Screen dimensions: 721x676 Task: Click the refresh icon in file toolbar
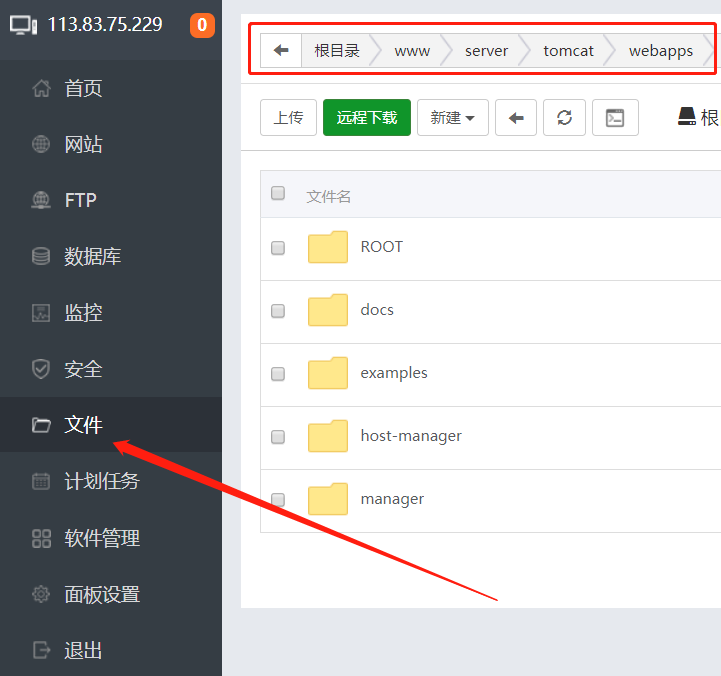click(x=564, y=118)
